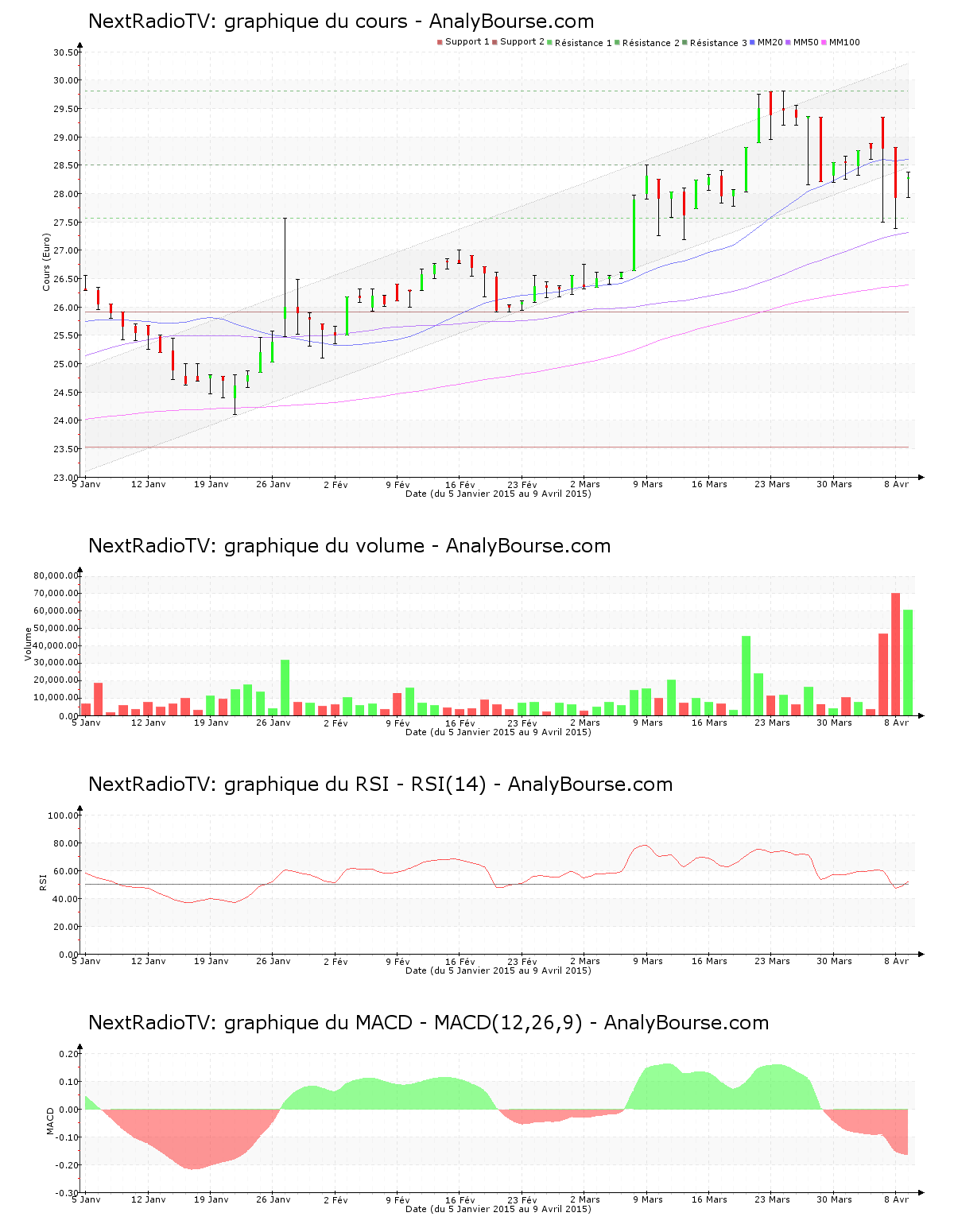This screenshot has height=1232, width=954.
Task: Click the last green volume bar after 8 Avr
Action: [908, 663]
